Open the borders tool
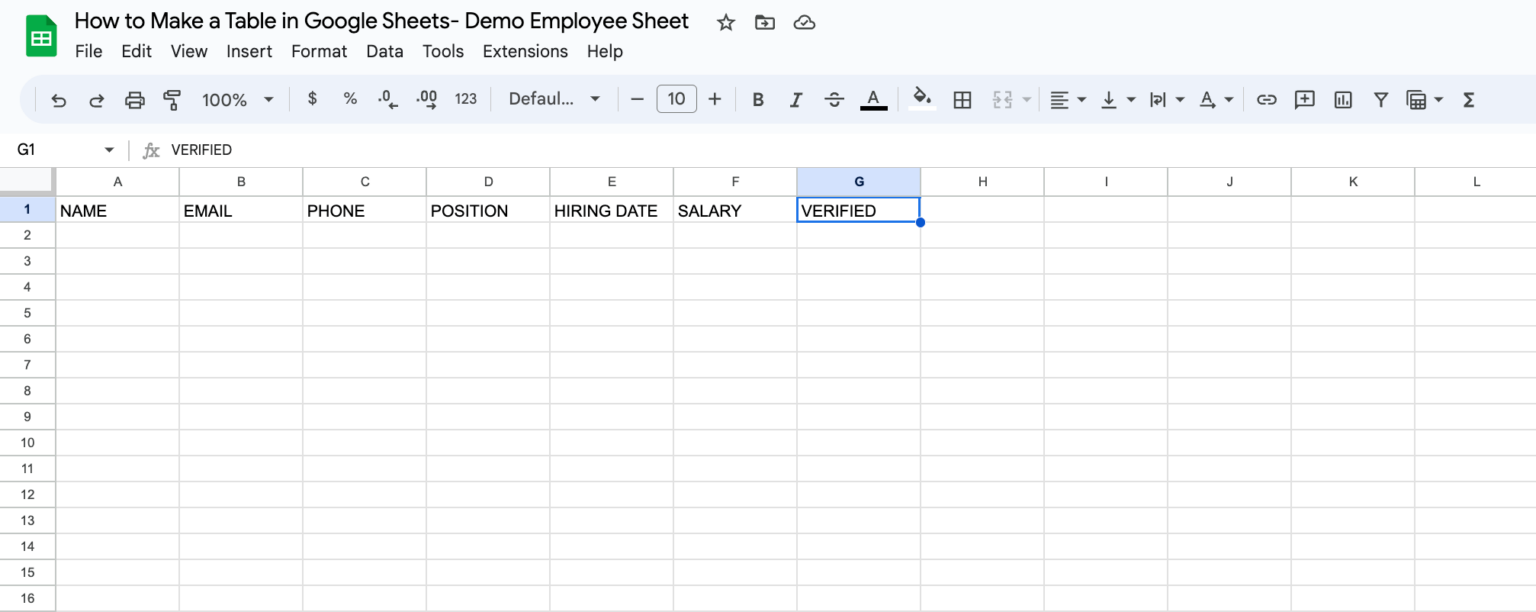This screenshot has width=1536, height=612. (962, 99)
